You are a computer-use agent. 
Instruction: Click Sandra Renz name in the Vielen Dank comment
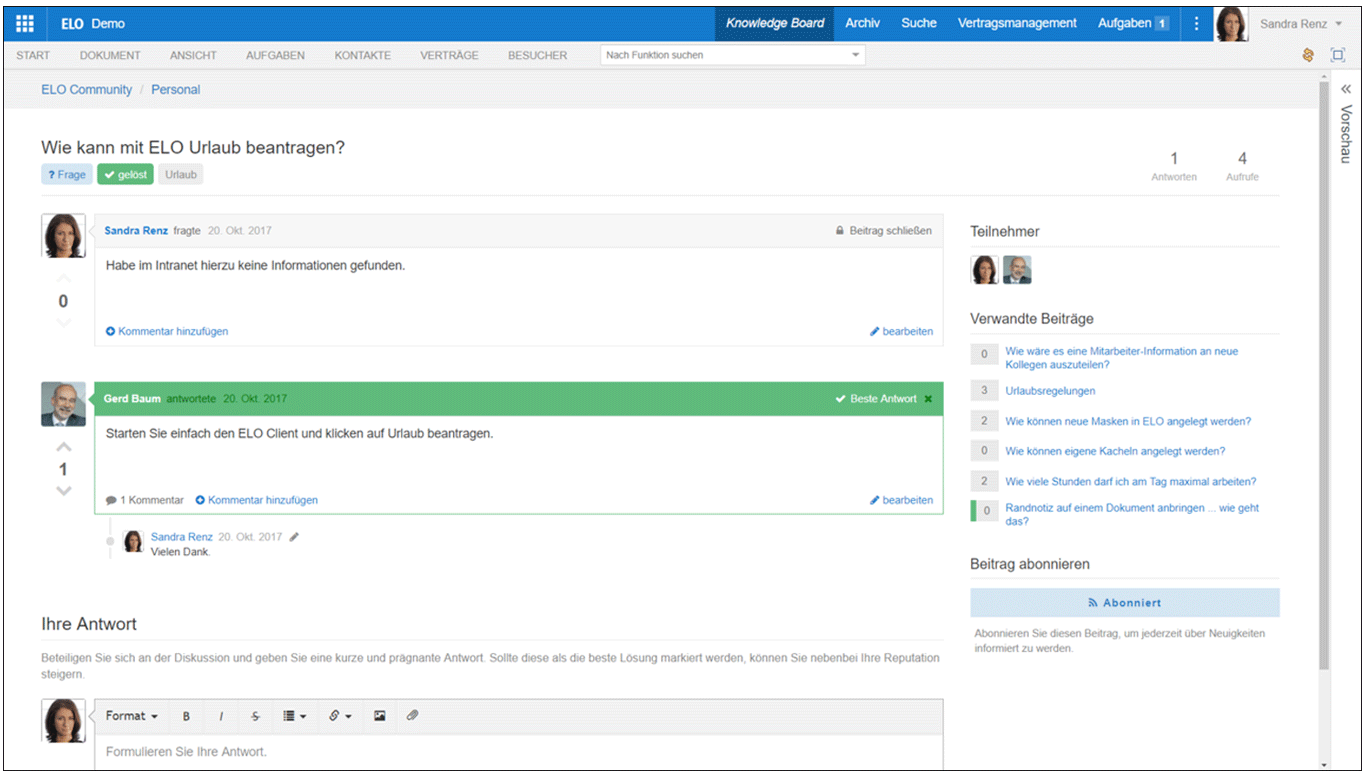coord(181,537)
